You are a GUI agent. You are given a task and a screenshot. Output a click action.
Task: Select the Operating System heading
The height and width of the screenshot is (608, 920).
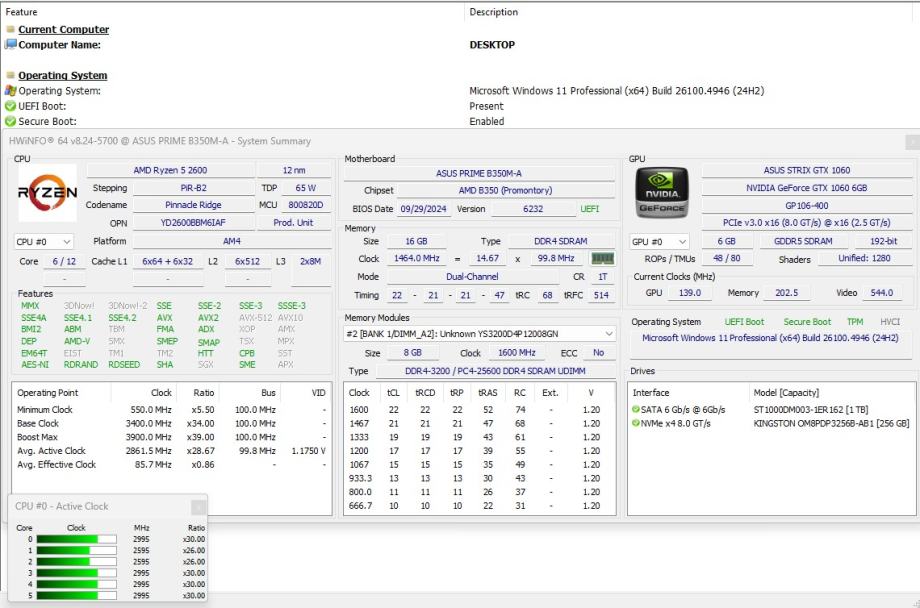point(62,76)
